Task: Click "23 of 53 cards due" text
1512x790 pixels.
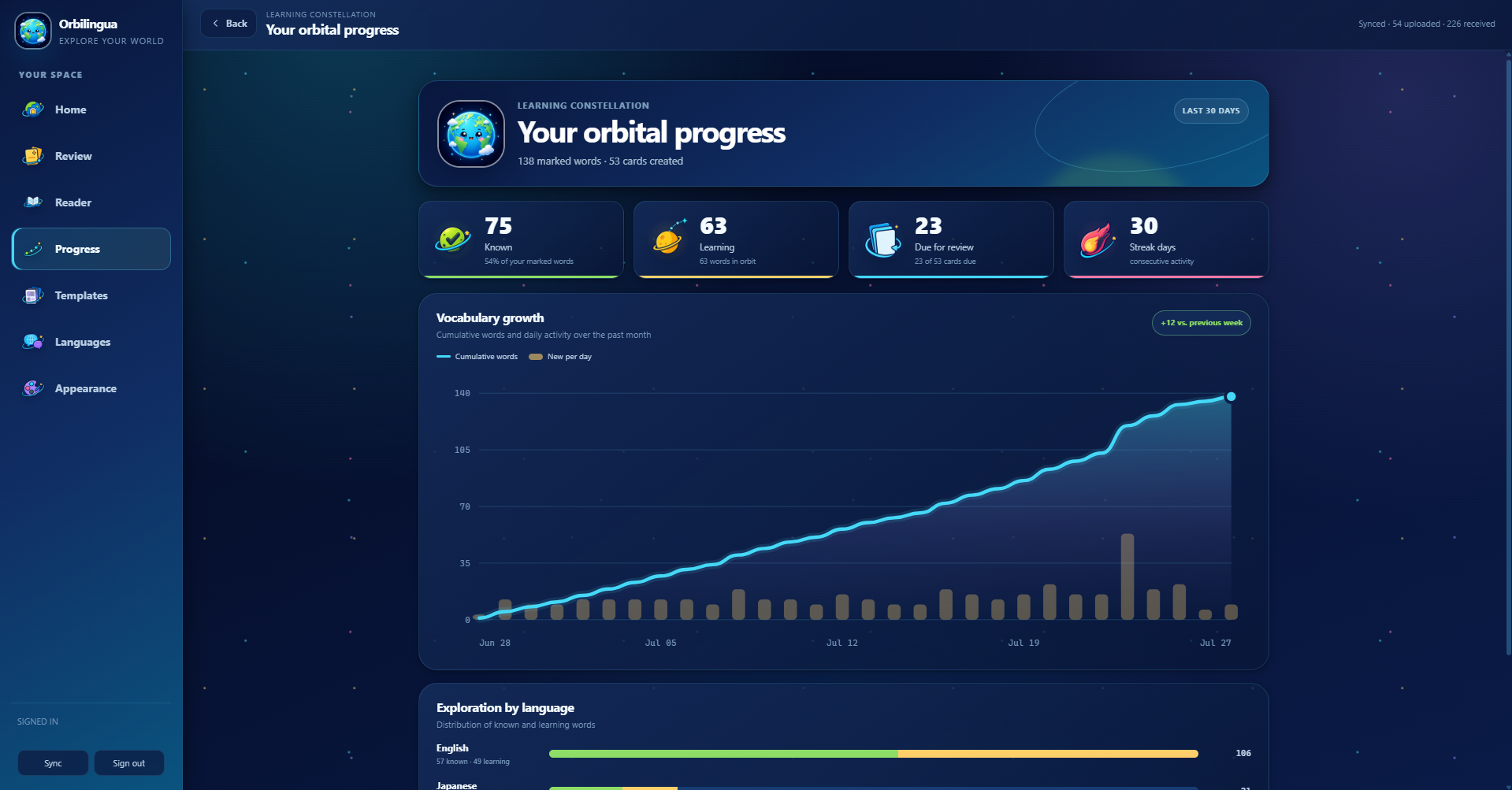Action: (x=945, y=261)
